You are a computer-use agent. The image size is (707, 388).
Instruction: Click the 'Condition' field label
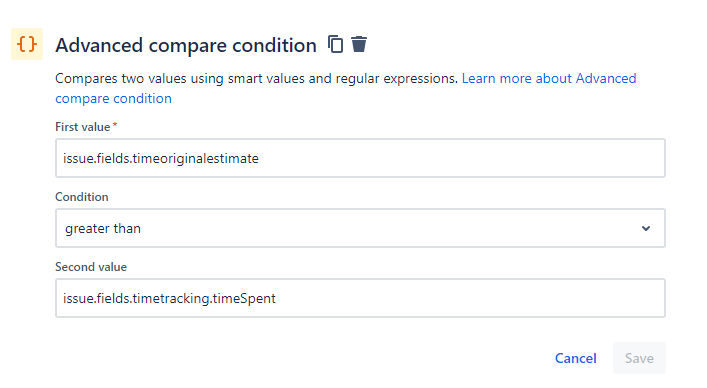pyautogui.click(x=82, y=197)
